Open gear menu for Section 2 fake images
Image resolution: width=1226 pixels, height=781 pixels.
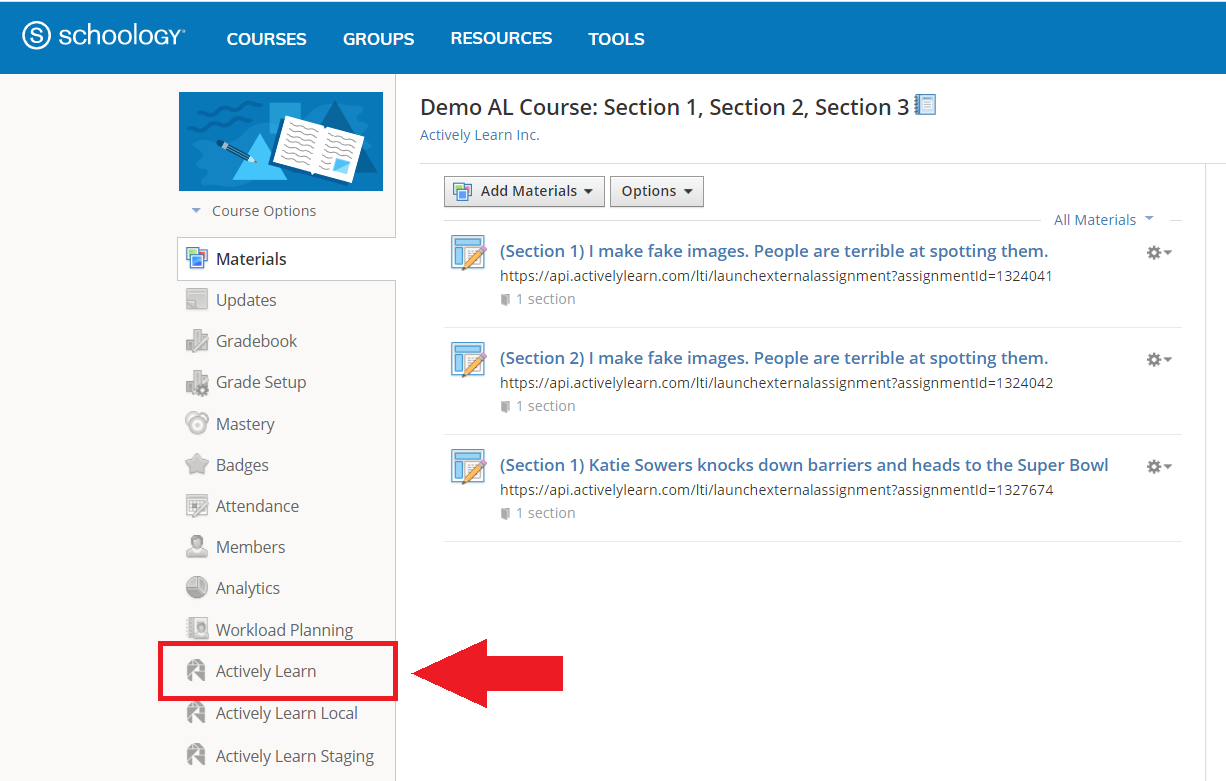[1159, 360]
